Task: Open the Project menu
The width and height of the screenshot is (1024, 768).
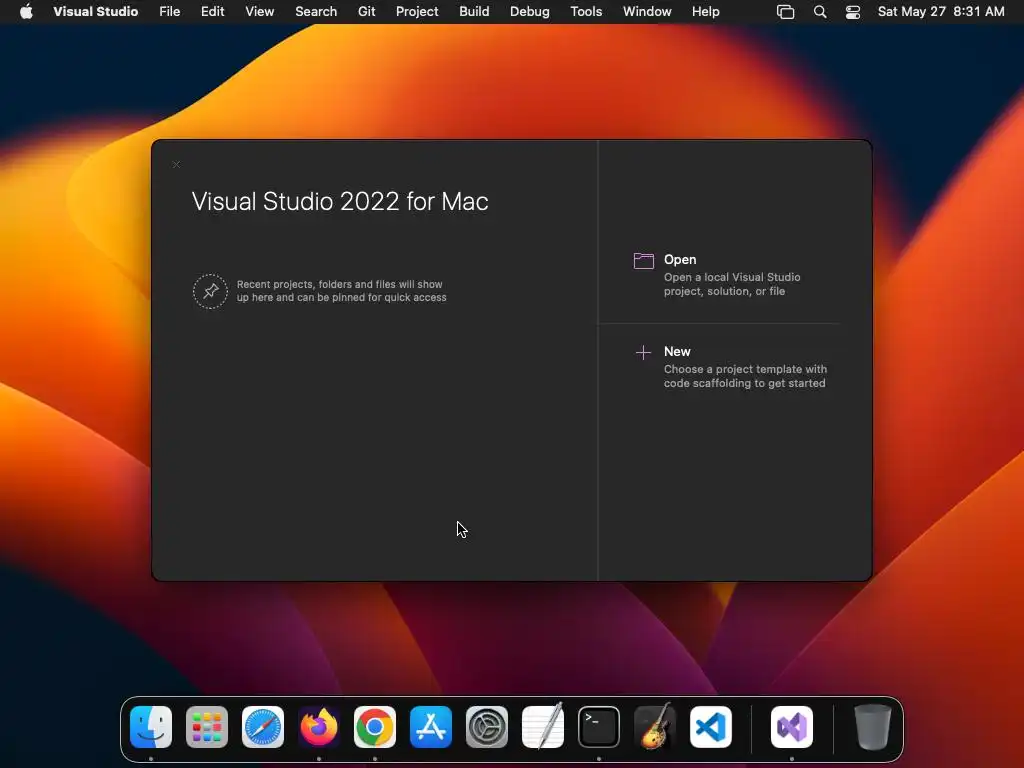Action: [417, 12]
